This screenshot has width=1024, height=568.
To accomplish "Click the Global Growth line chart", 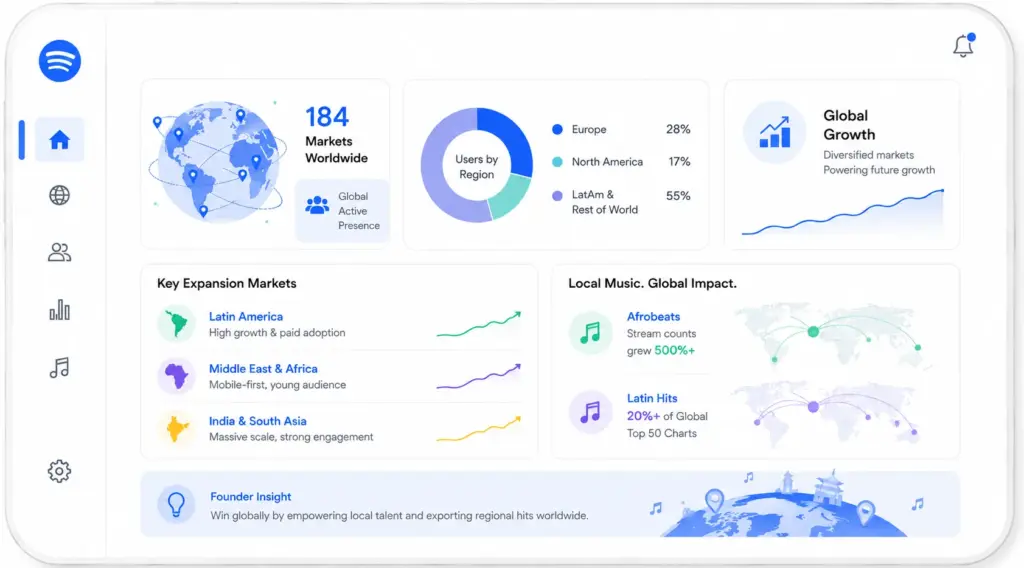I will pos(842,212).
